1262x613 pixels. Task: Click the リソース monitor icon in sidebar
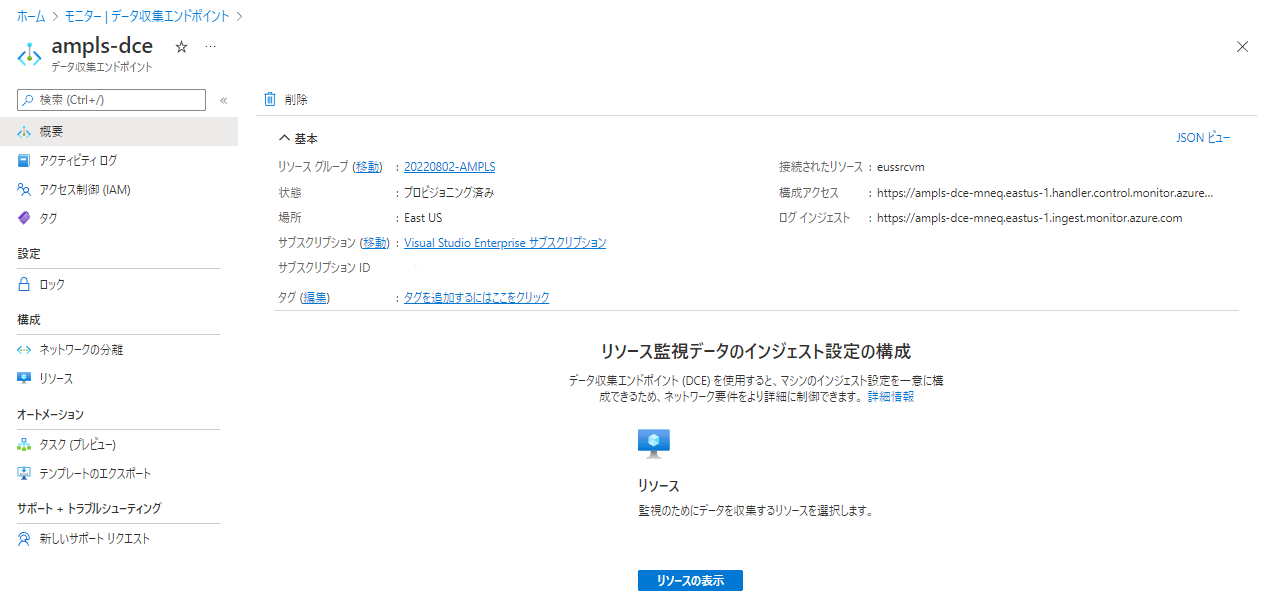[25, 379]
